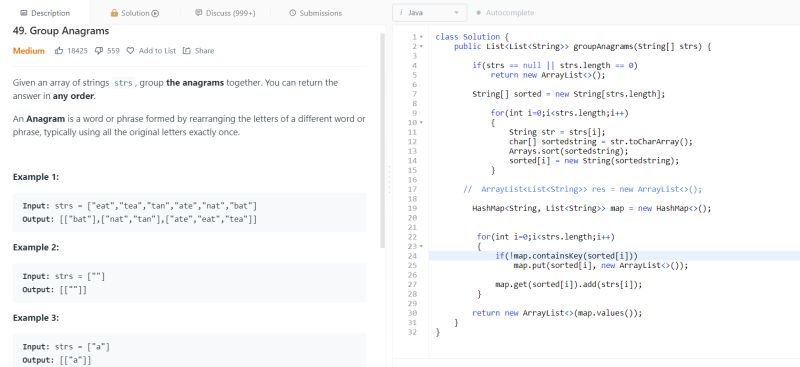Click the heart Add to List icon

[130, 51]
